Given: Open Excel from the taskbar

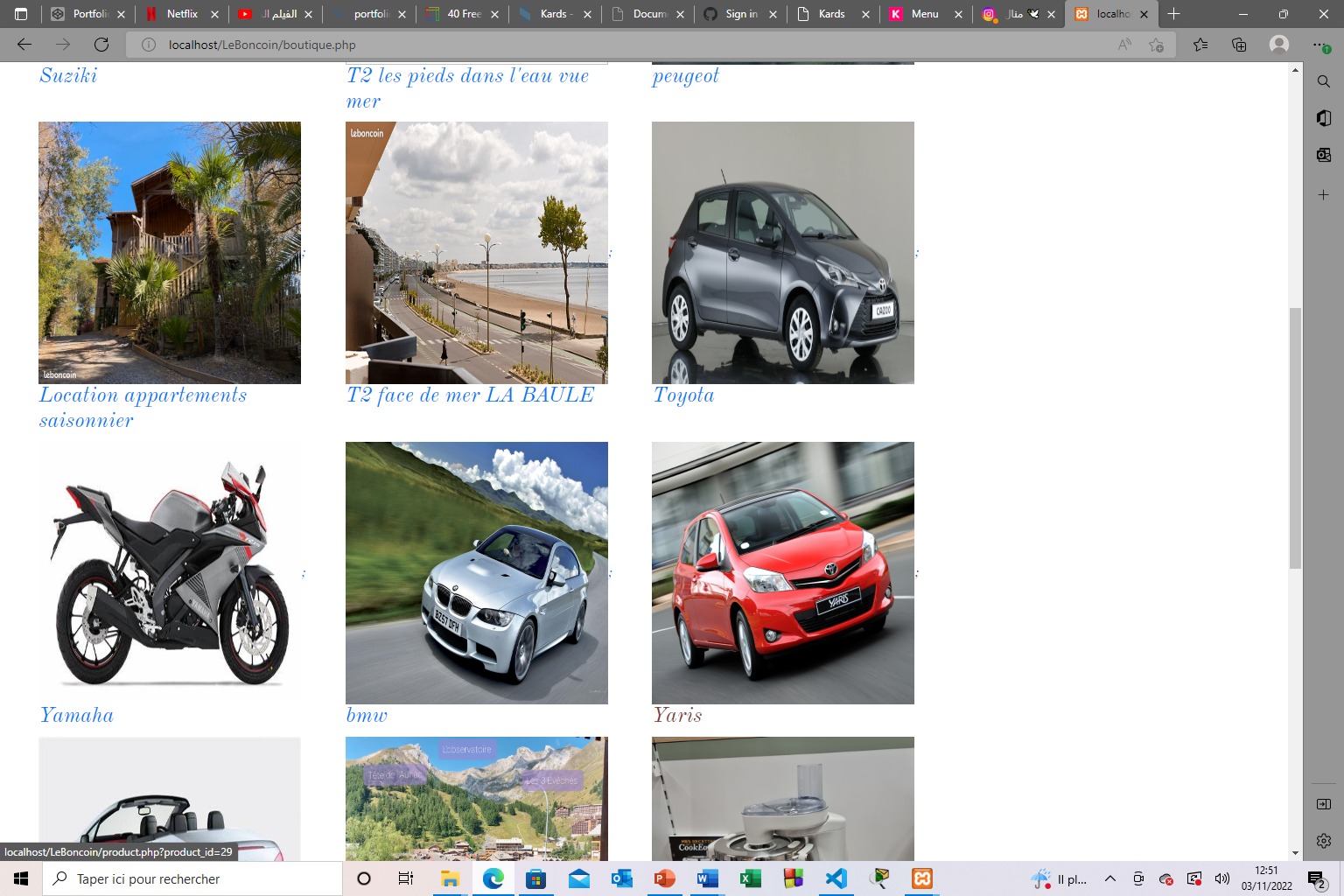Looking at the screenshot, I should pyautogui.click(x=751, y=878).
